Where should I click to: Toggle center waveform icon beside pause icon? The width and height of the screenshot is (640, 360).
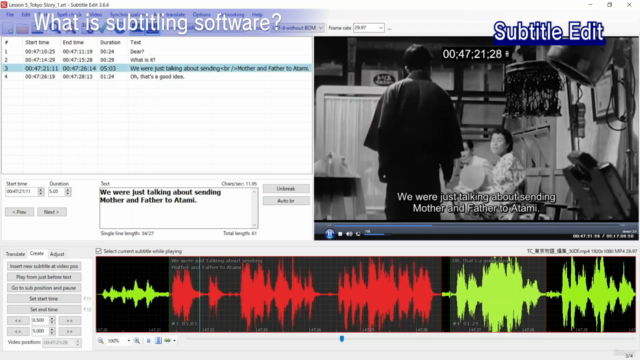pos(158,340)
